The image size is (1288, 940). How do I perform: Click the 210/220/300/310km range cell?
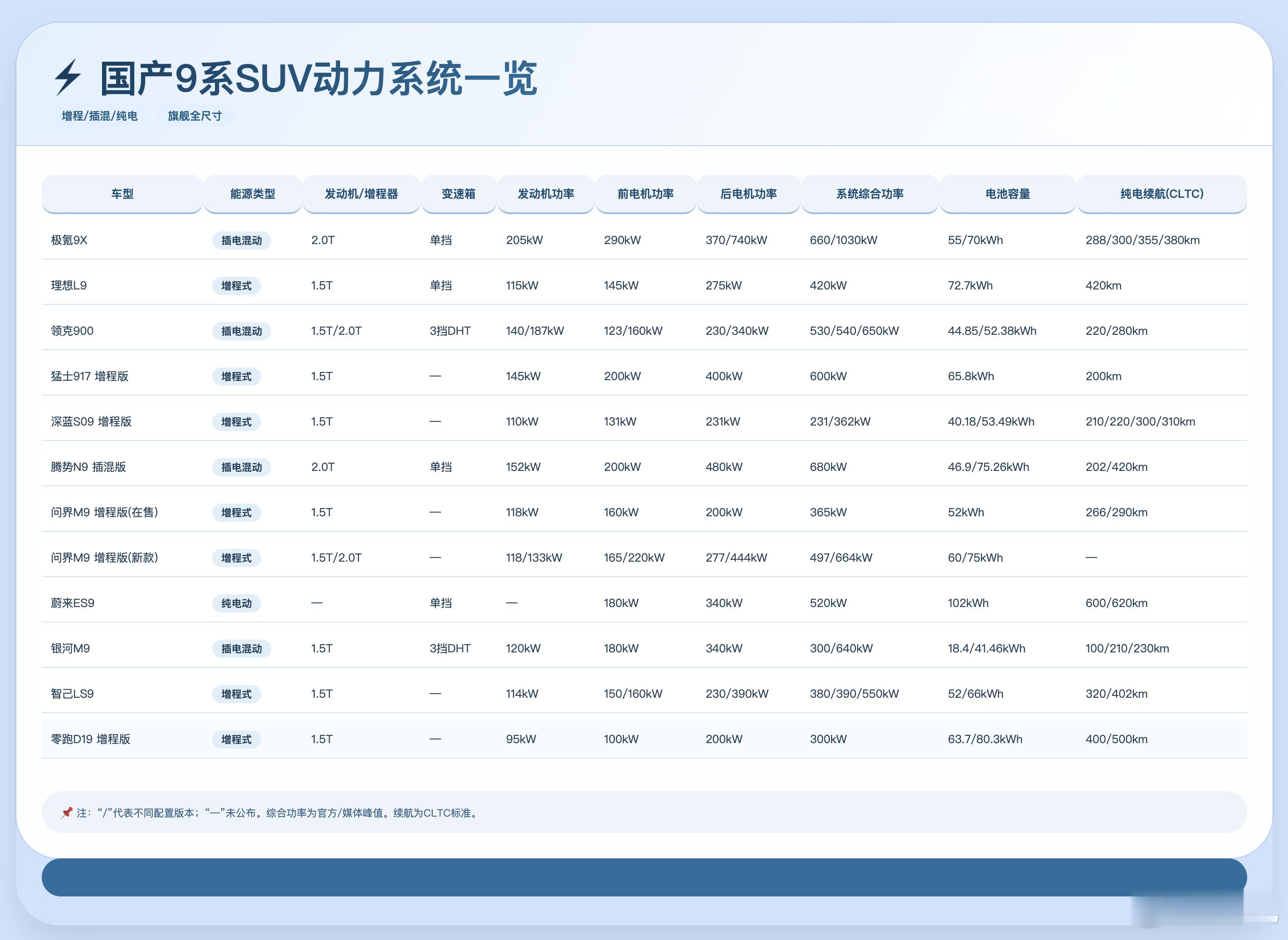(x=1140, y=421)
